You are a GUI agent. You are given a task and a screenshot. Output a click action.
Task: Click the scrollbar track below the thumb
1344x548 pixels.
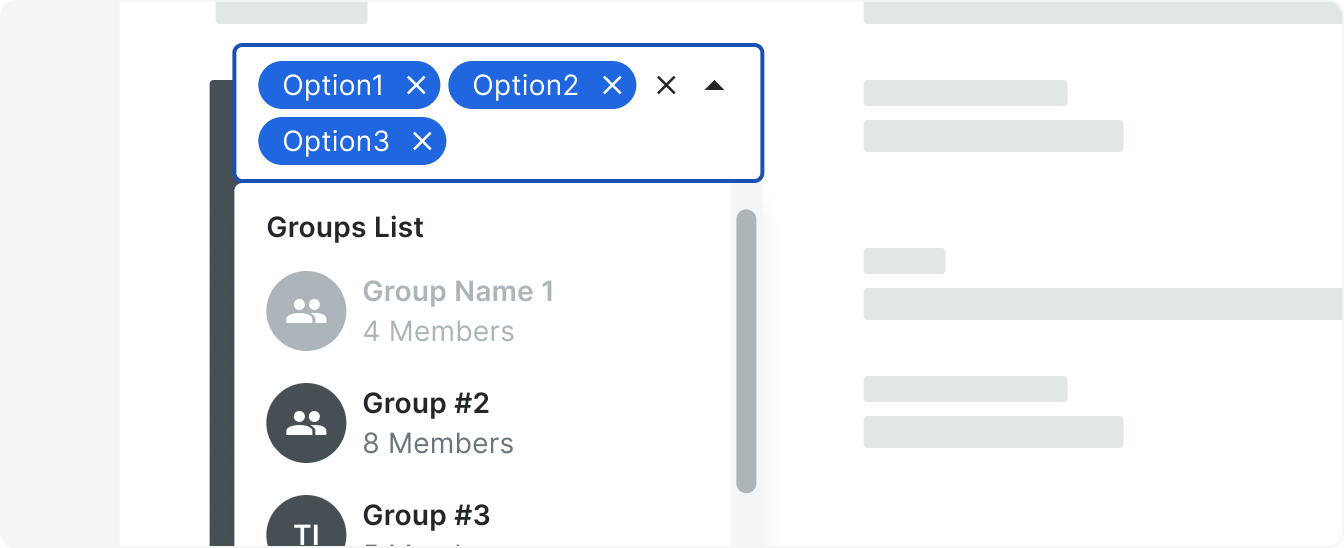[746, 520]
